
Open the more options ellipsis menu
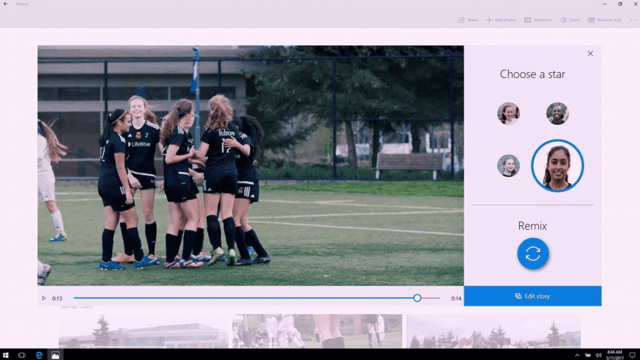(x=633, y=20)
